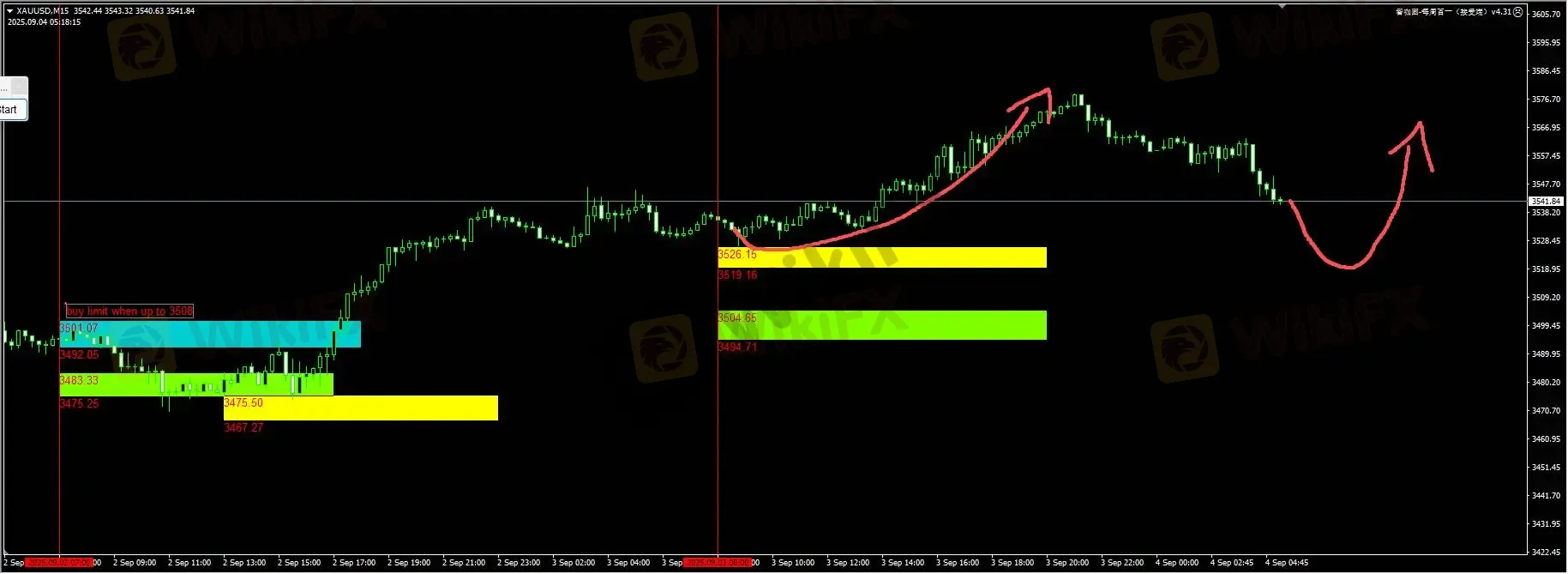Click the current price tag 3541.84
Image resolution: width=1568 pixels, height=574 pixels.
pyautogui.click(x=1546, y=202)
